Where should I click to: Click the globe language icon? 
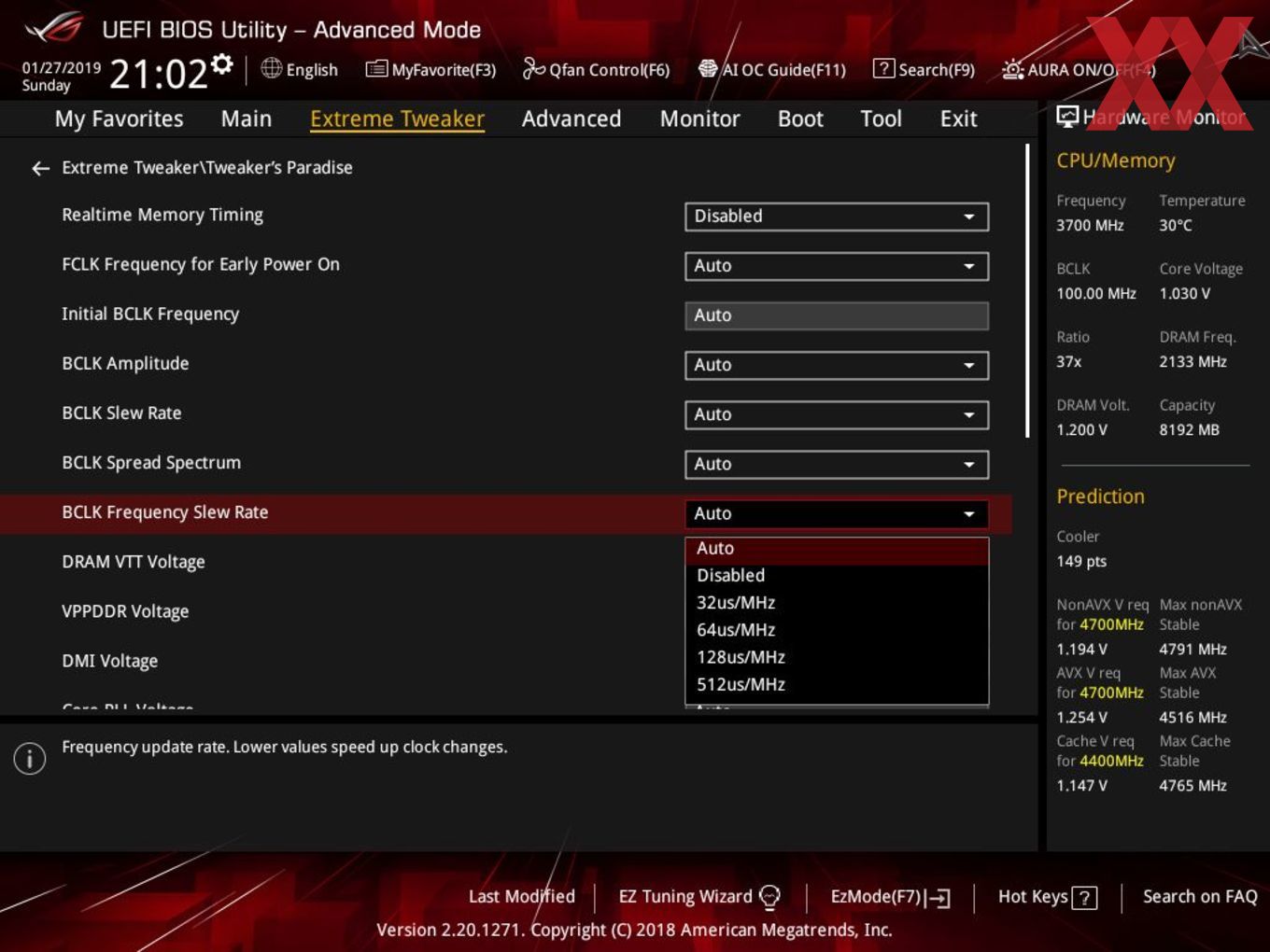[x=271, y=68]
